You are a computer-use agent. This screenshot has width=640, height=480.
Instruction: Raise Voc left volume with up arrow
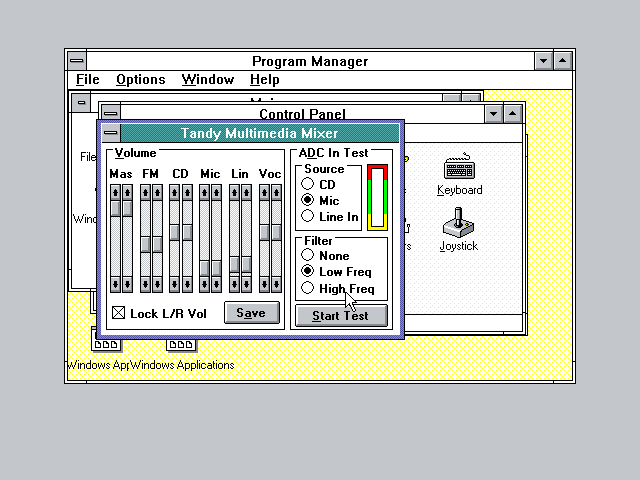coord(264,192)
